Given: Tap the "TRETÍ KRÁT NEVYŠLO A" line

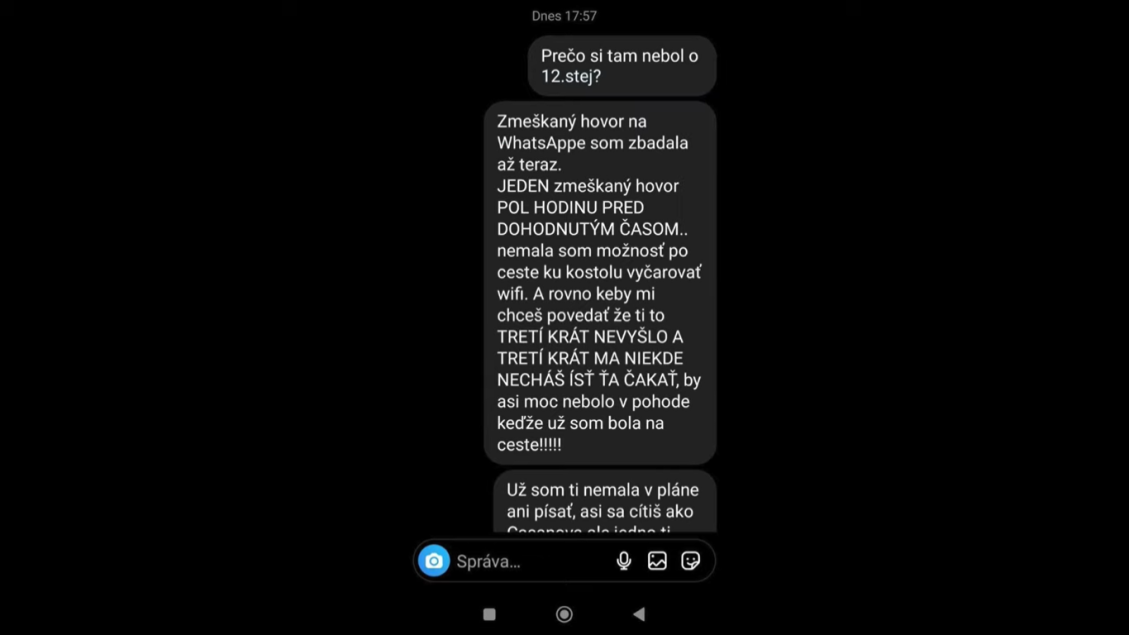Looking at the screenshot, I should tap(590, 337).
